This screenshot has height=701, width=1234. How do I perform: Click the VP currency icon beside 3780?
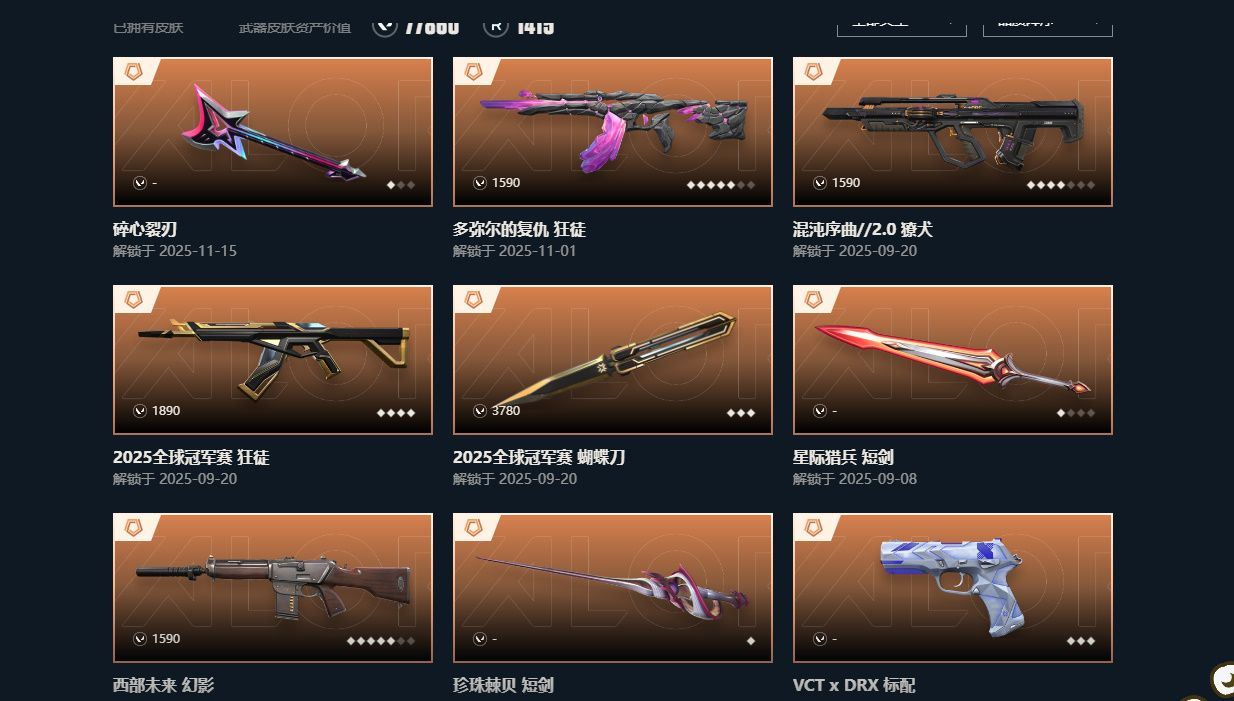click(480, 411)
